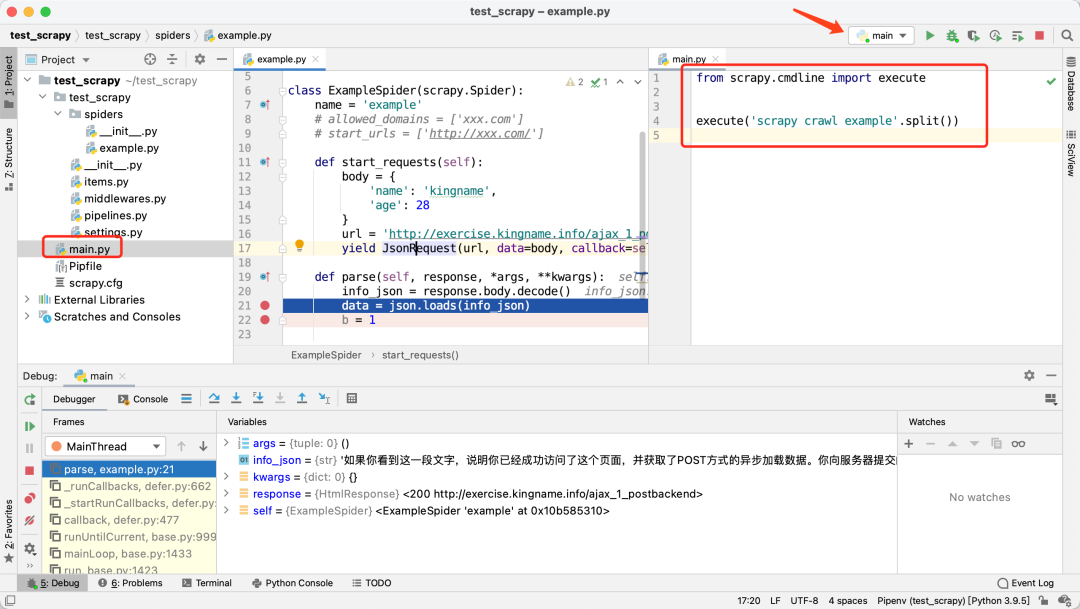
Task: Collapse the test_scrapy root folder
Action: click(28, 80)
